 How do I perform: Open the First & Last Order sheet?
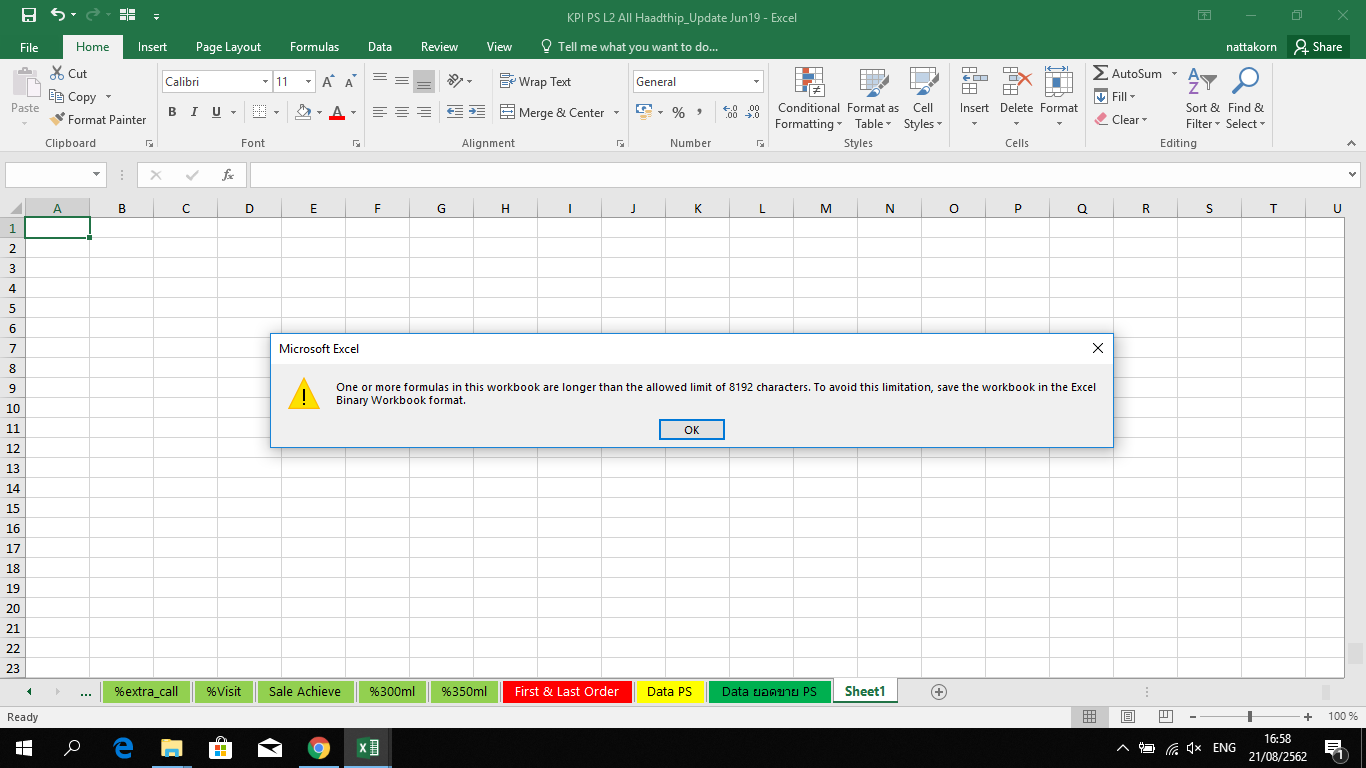point(567,691)
